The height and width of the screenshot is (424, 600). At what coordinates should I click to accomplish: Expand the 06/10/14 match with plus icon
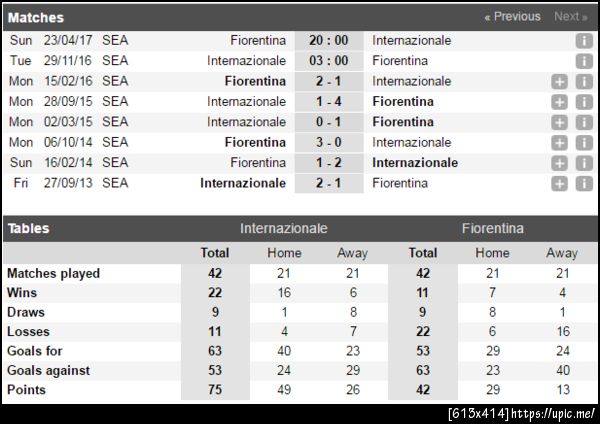pos(560,143)
